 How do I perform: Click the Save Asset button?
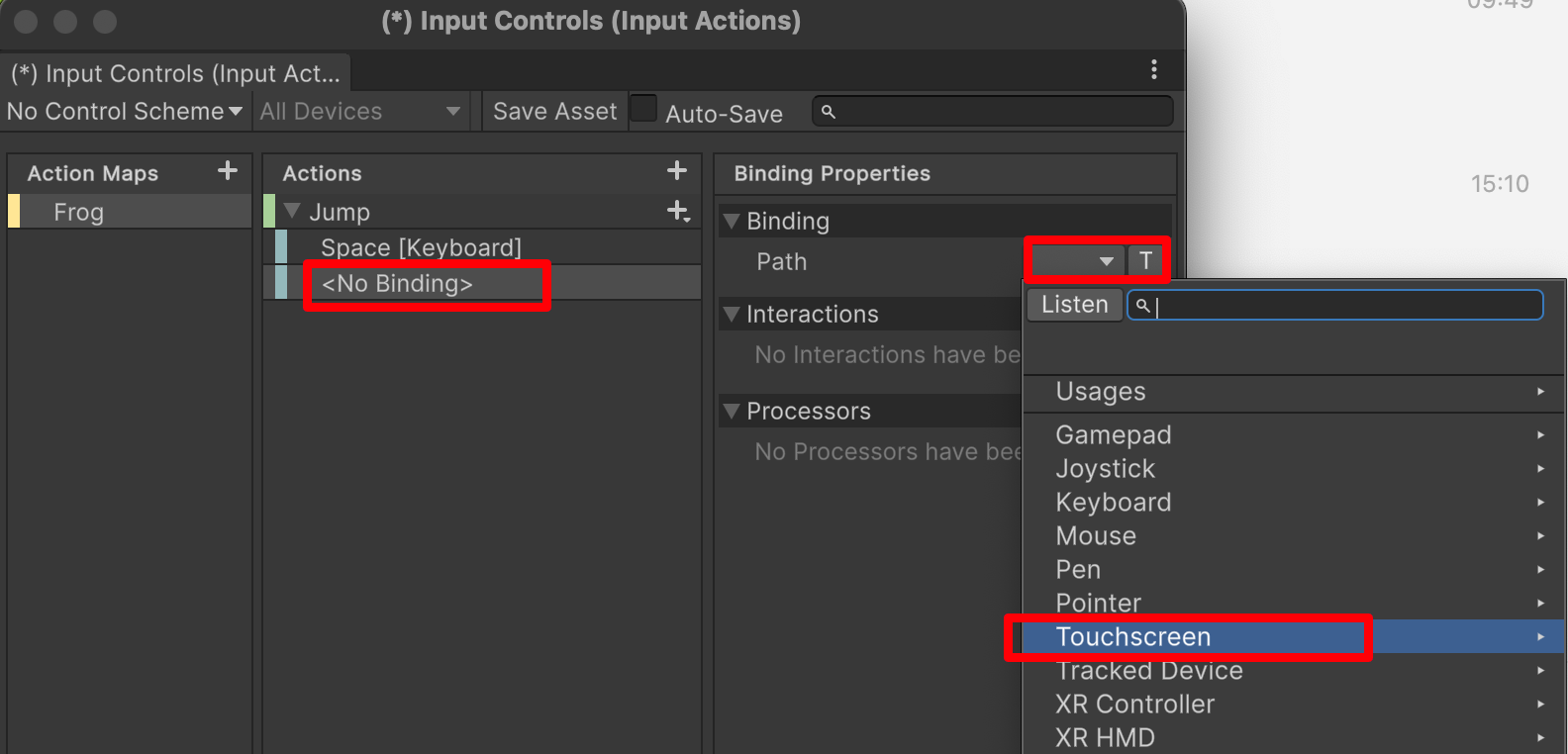(x=555, y=112)
